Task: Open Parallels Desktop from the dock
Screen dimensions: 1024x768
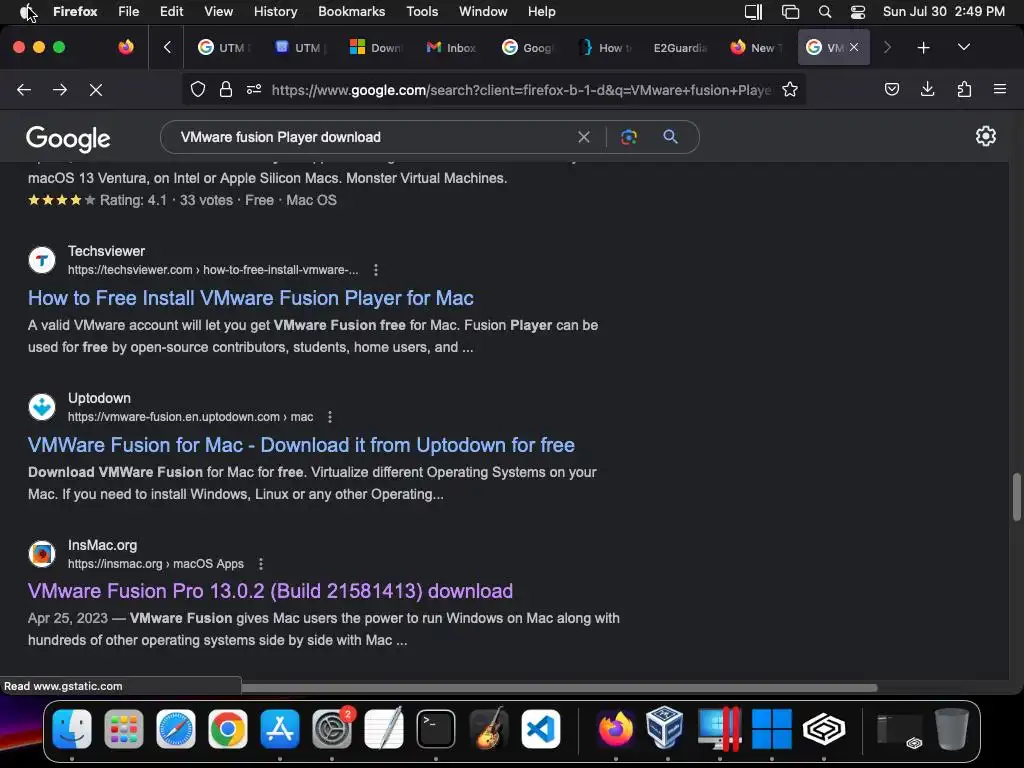Action: pyautogui.click(x=719, y=729)
